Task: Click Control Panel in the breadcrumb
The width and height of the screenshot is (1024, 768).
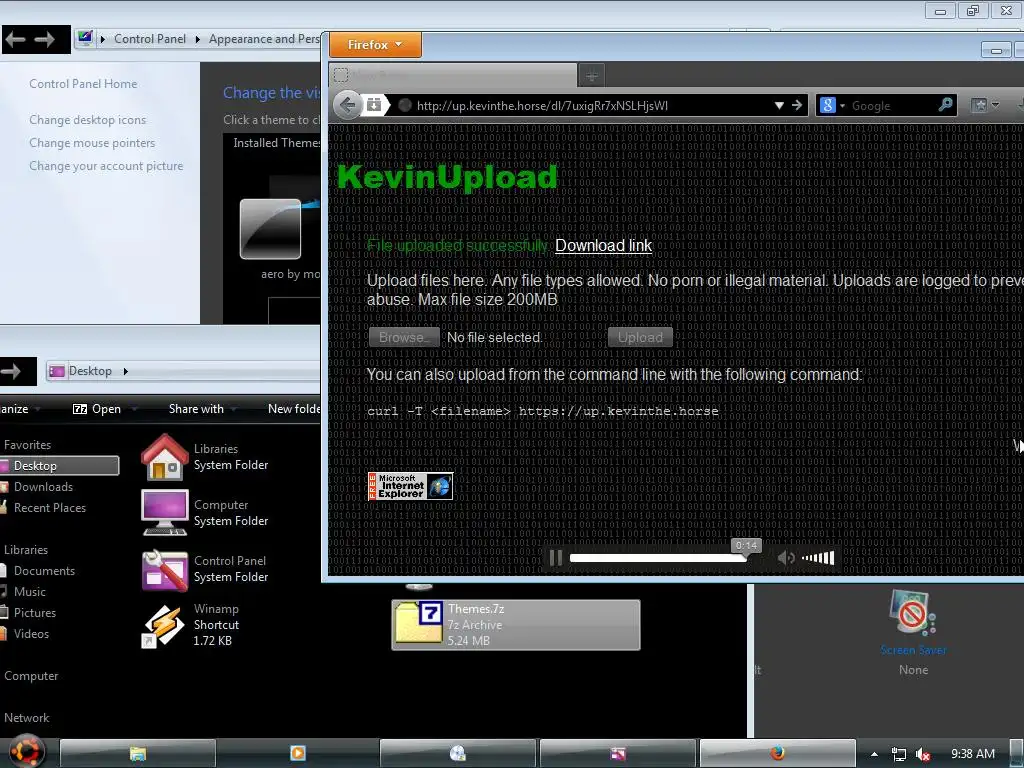Action: (x=150, y=39)
